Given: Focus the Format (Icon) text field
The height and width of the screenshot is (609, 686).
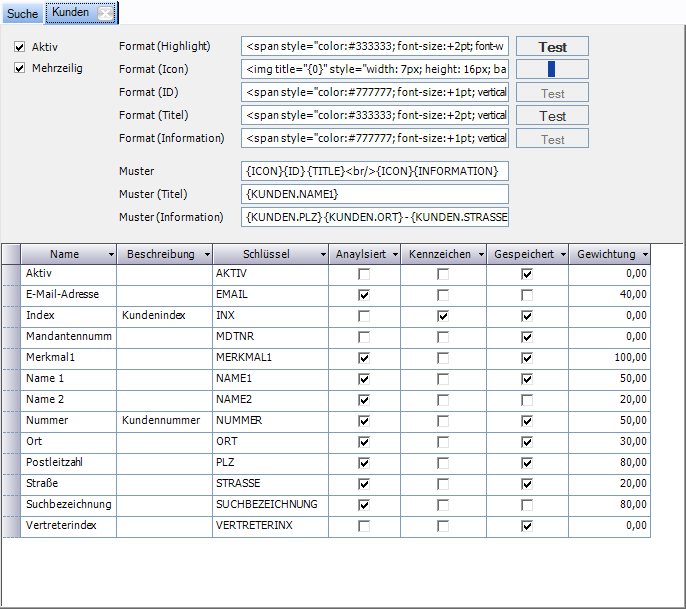Looking at the screenshot, I should [375, 69].
